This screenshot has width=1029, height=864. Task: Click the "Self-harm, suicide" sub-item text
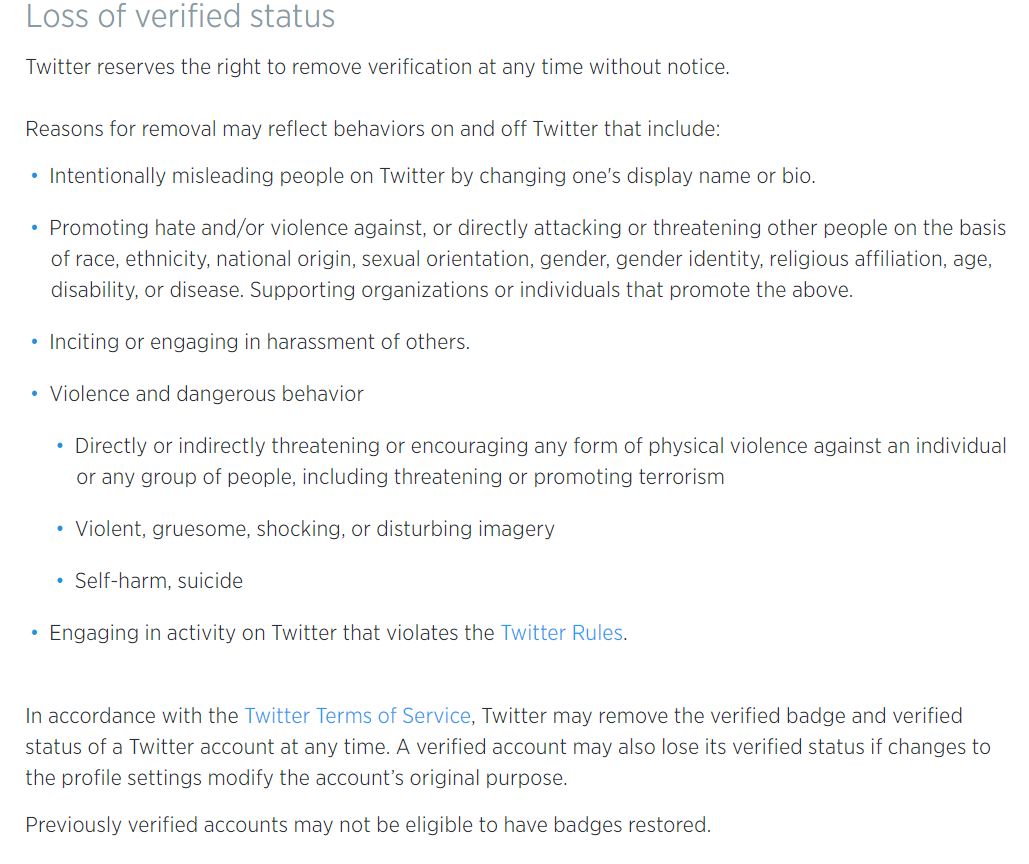158,581
